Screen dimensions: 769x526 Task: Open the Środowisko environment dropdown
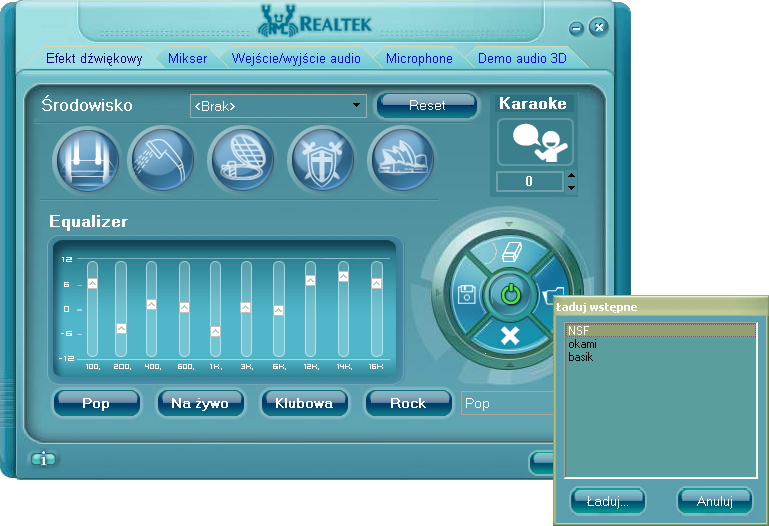[278, 106]
